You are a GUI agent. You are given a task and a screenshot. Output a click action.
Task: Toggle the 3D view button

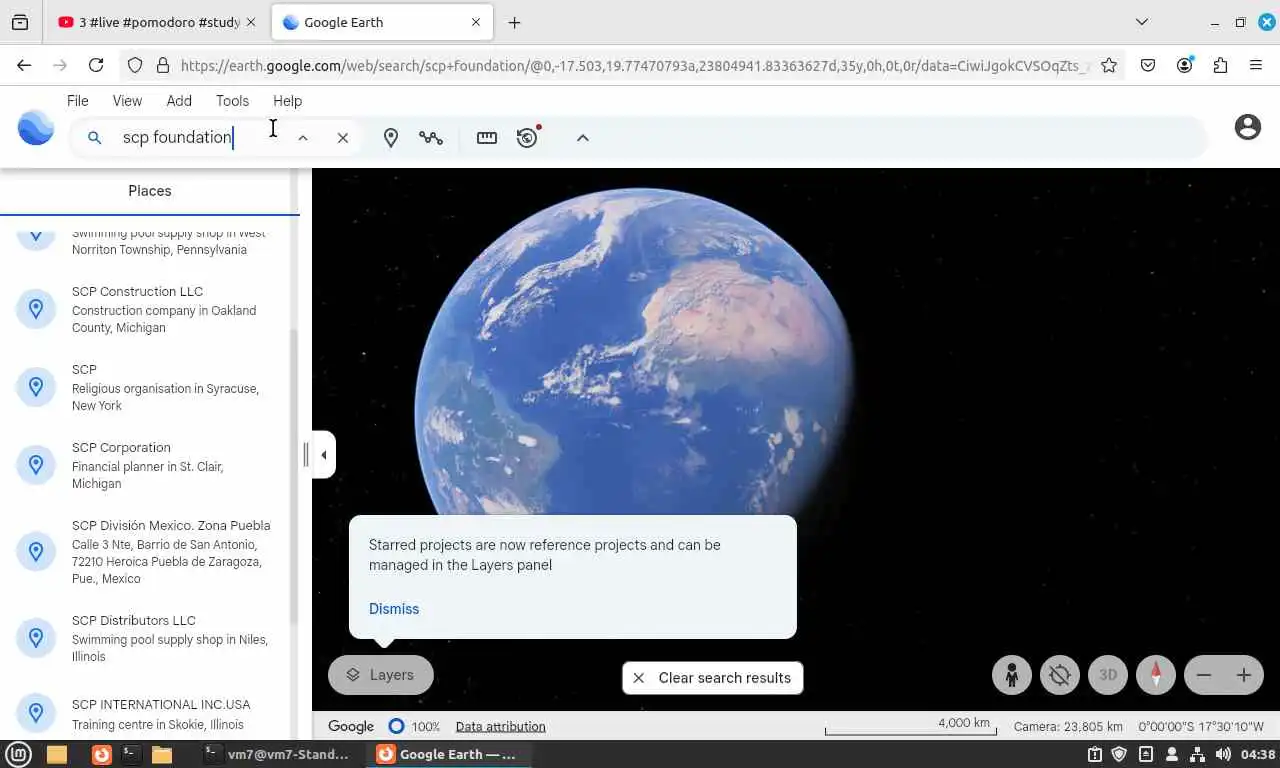point(1108,675)
